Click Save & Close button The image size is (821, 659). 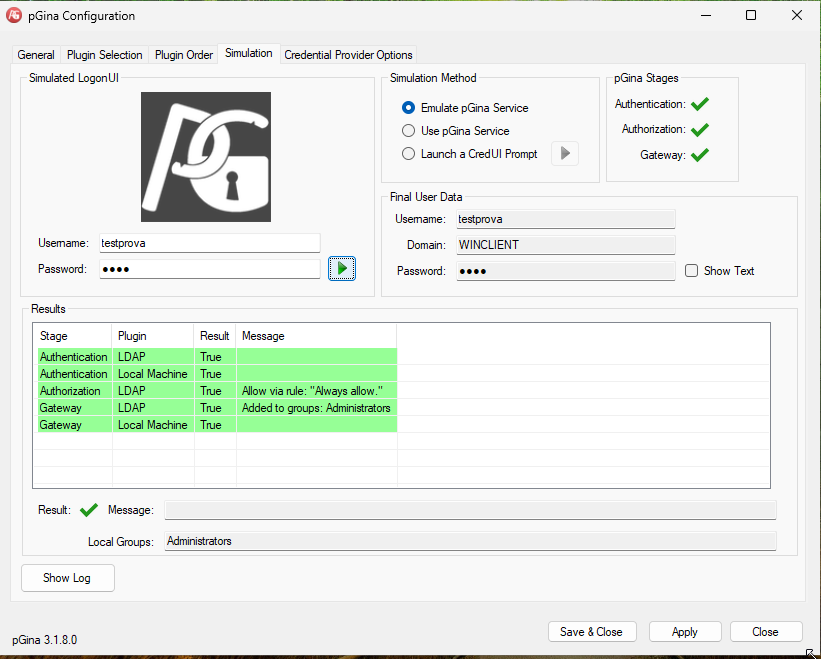[592, 632]
